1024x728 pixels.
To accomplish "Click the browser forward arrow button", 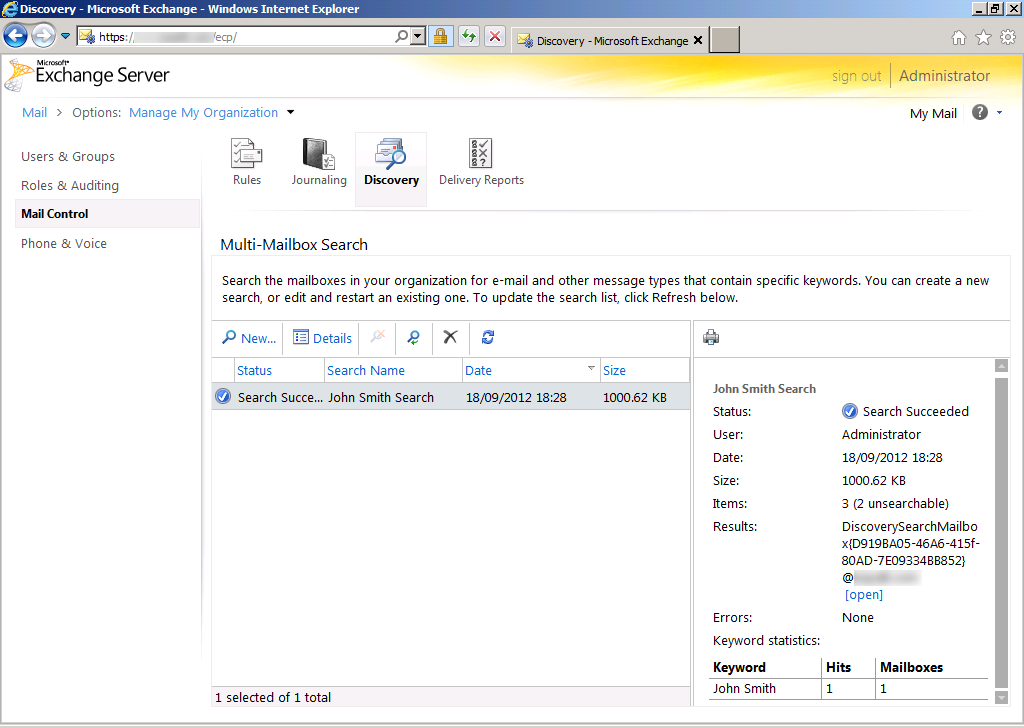I will (44, 36).
